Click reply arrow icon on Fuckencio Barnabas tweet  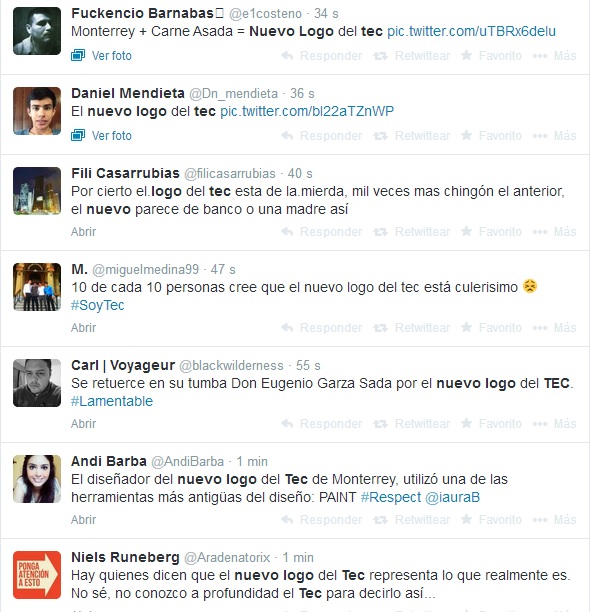(x=287, y=55)
